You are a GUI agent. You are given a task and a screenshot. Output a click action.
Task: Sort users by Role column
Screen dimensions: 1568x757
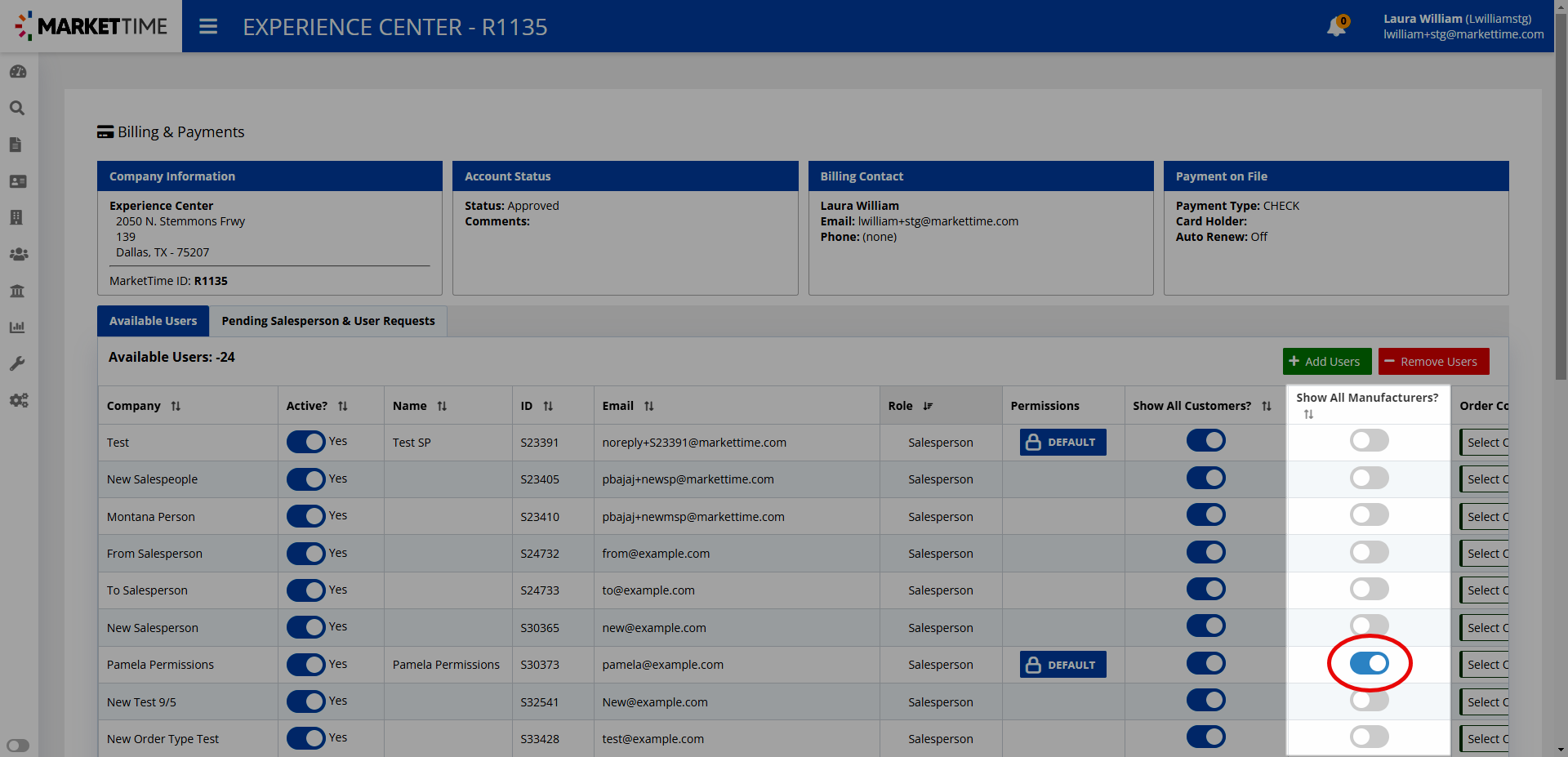928,406
